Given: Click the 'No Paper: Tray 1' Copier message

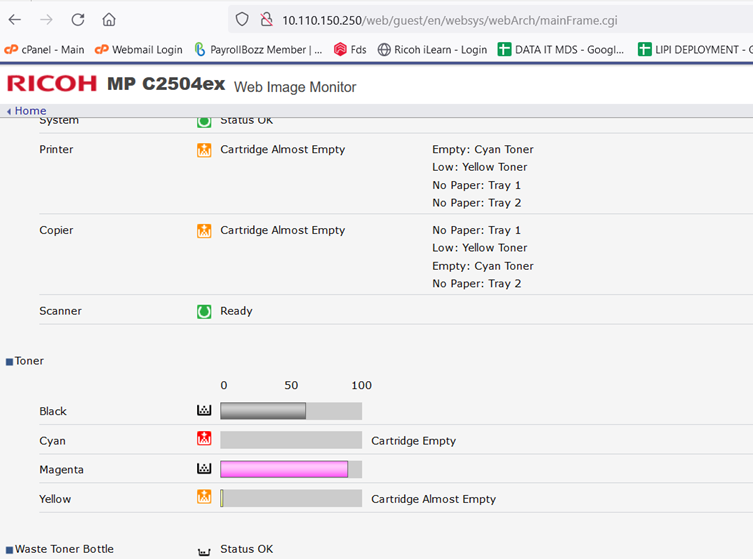Looking at the screenshot, I should 476,230.
